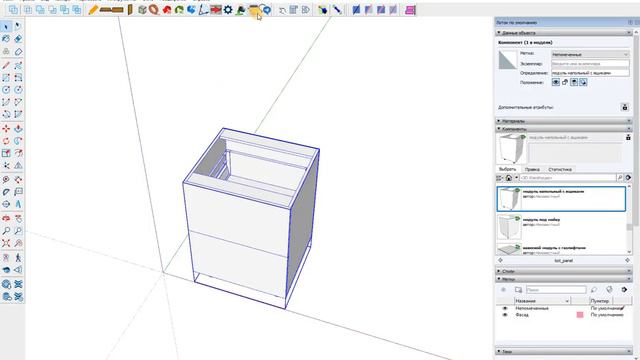This screenshot has width=640, height=360.
Task: Click the Zoom Extents tool
Action: (6, 243)
